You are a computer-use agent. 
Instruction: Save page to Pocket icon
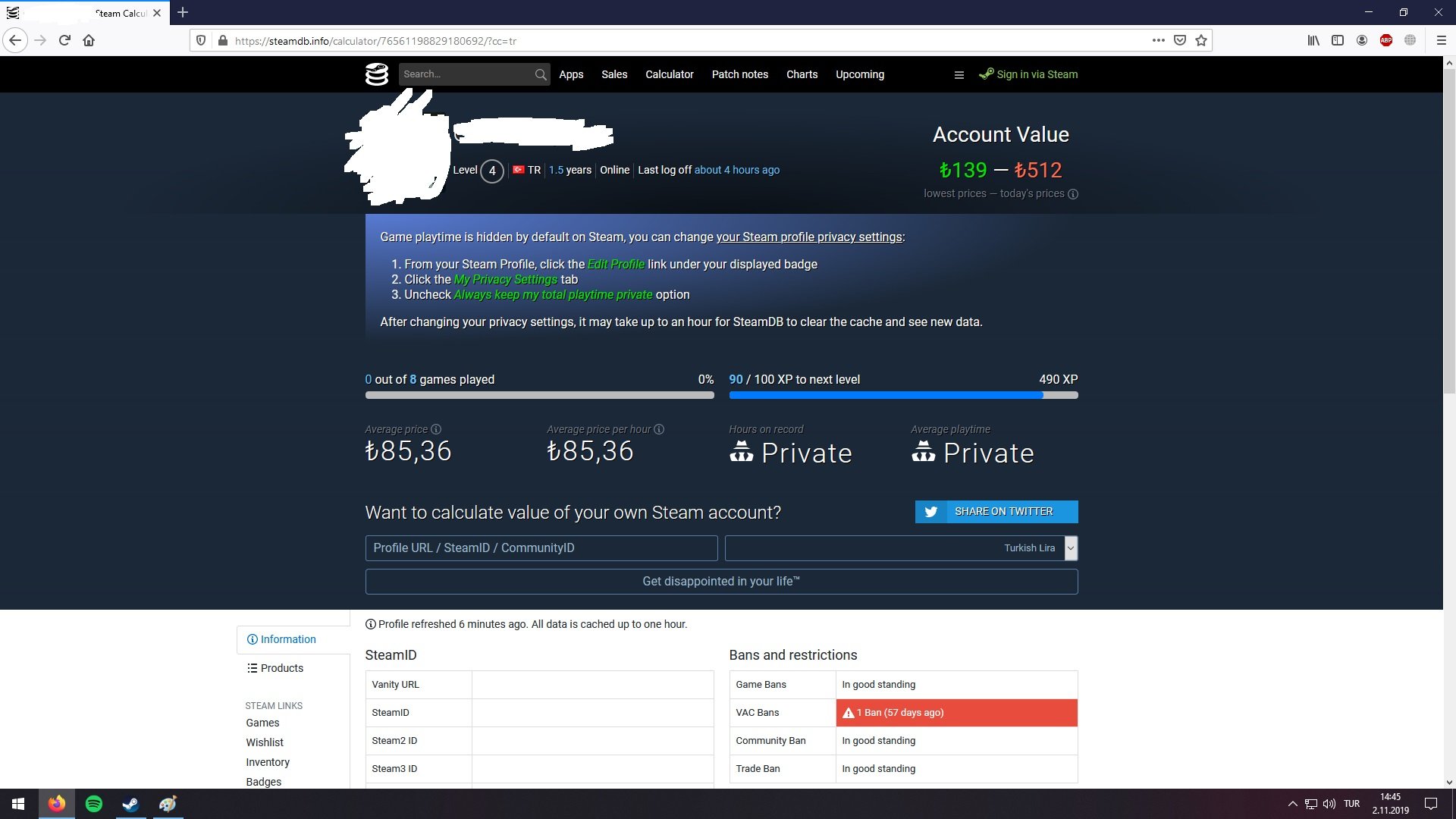click(1179, 40)
